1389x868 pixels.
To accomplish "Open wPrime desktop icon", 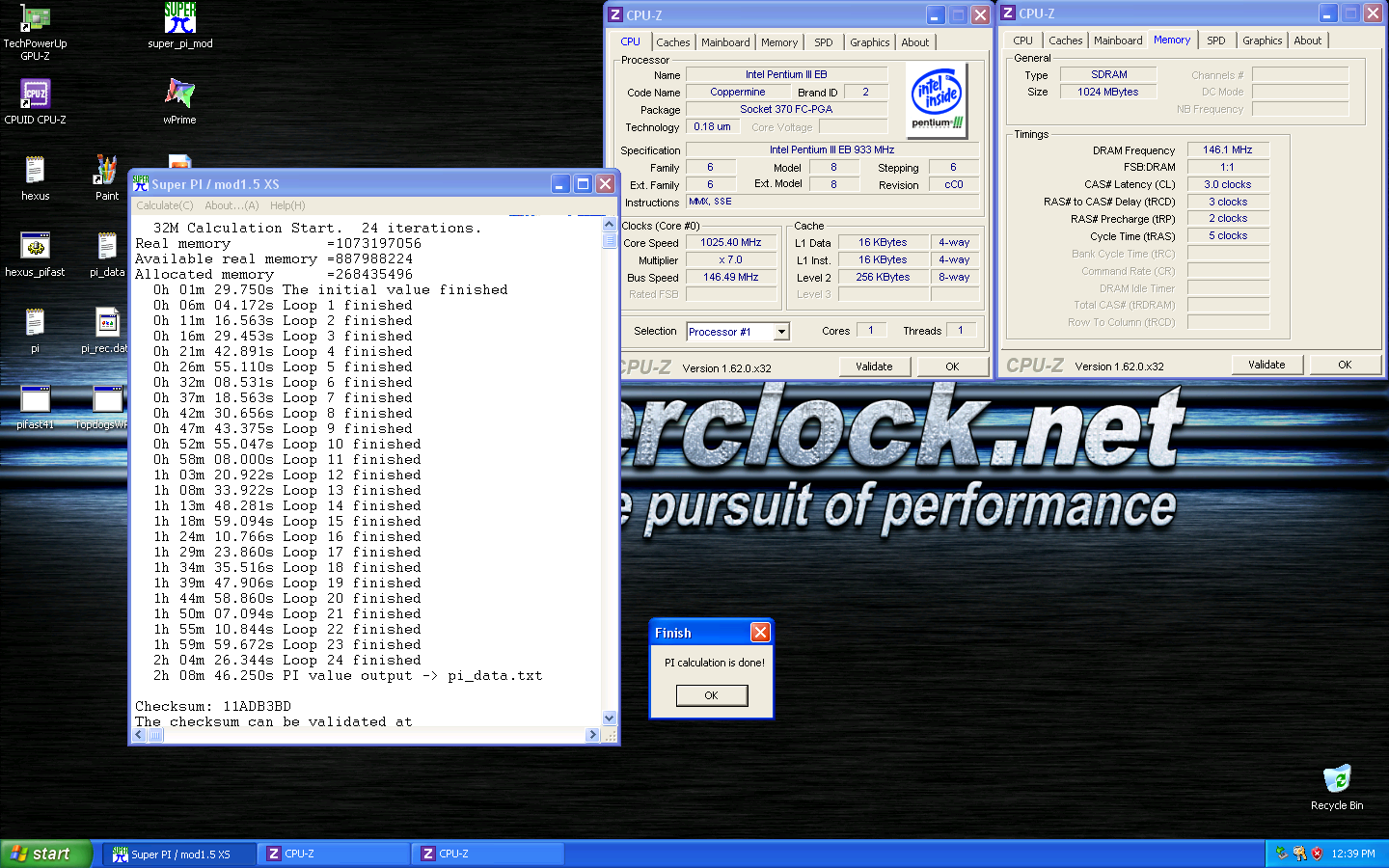I will pyautogui.click(x=179, y=101).
